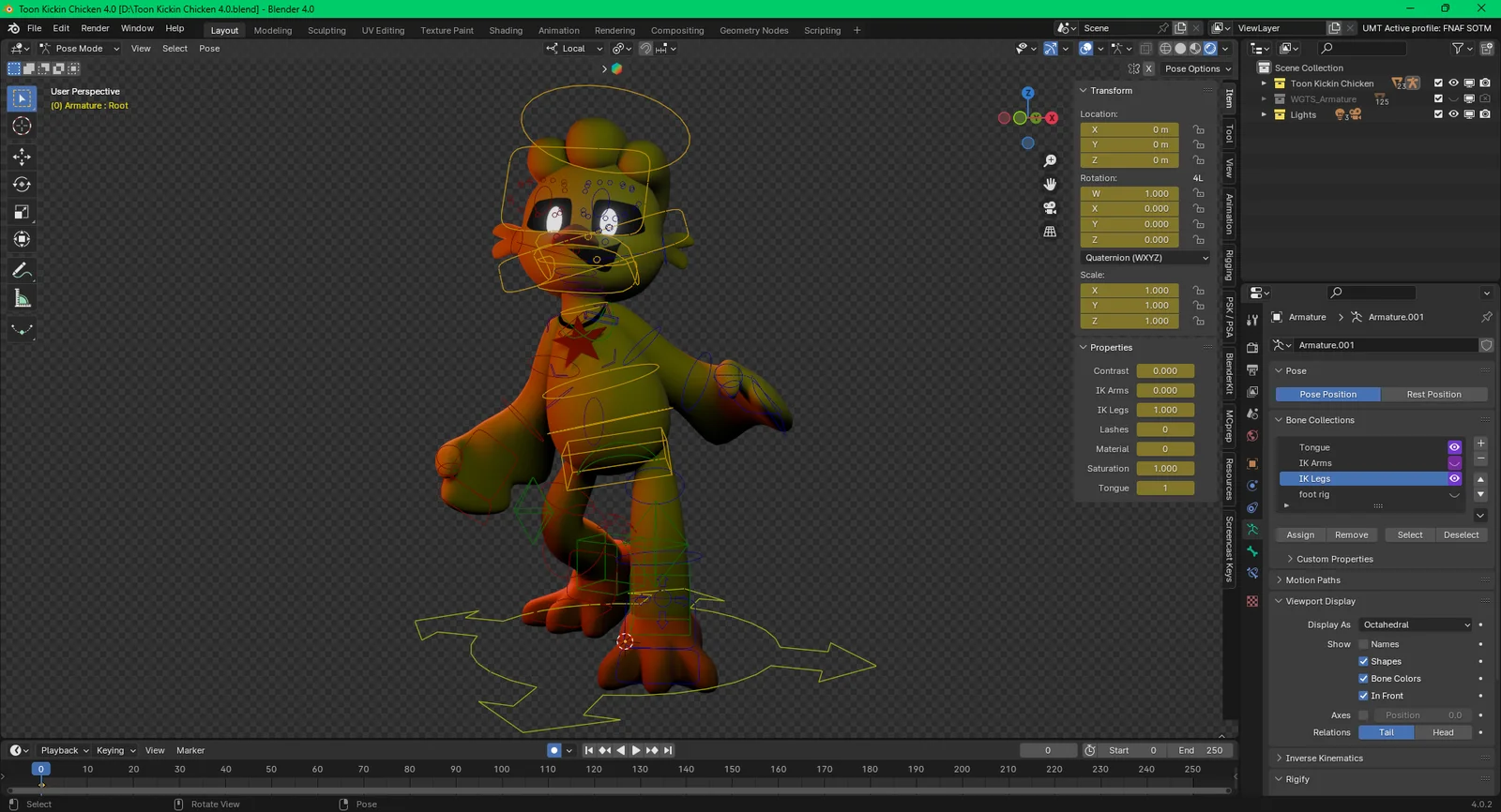Viewport: 1501px width, 812px height.
Task: Adjust the IK Legs property slider
Action: click(x=1165, y=410)
